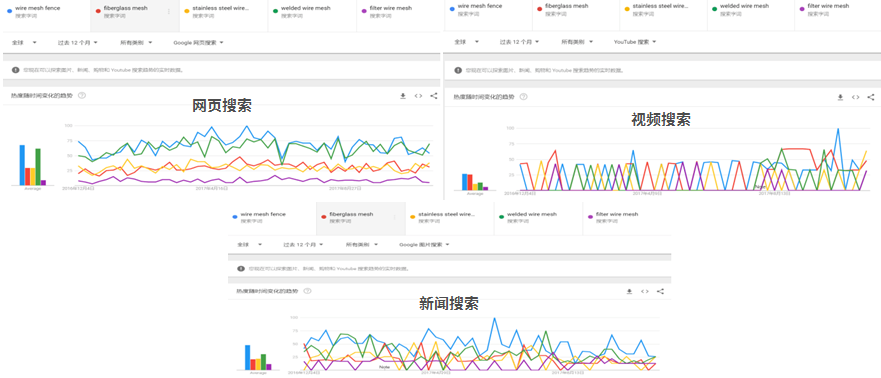Open fiberglass mesh three-dot menu, Google 网页搜索 panel

click(169, 12)
